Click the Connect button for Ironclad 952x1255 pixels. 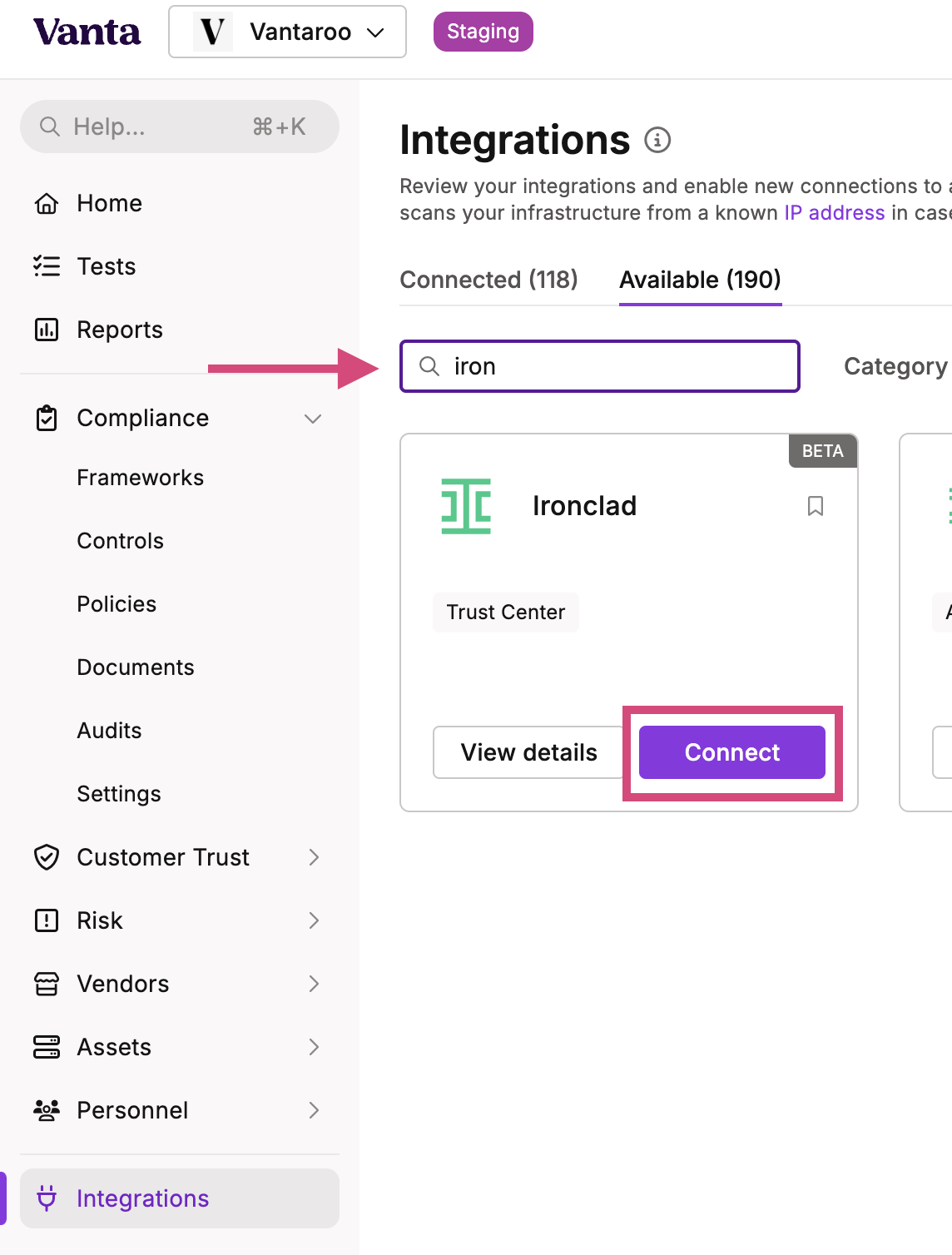pyautogui.click(x=732, y=752)
